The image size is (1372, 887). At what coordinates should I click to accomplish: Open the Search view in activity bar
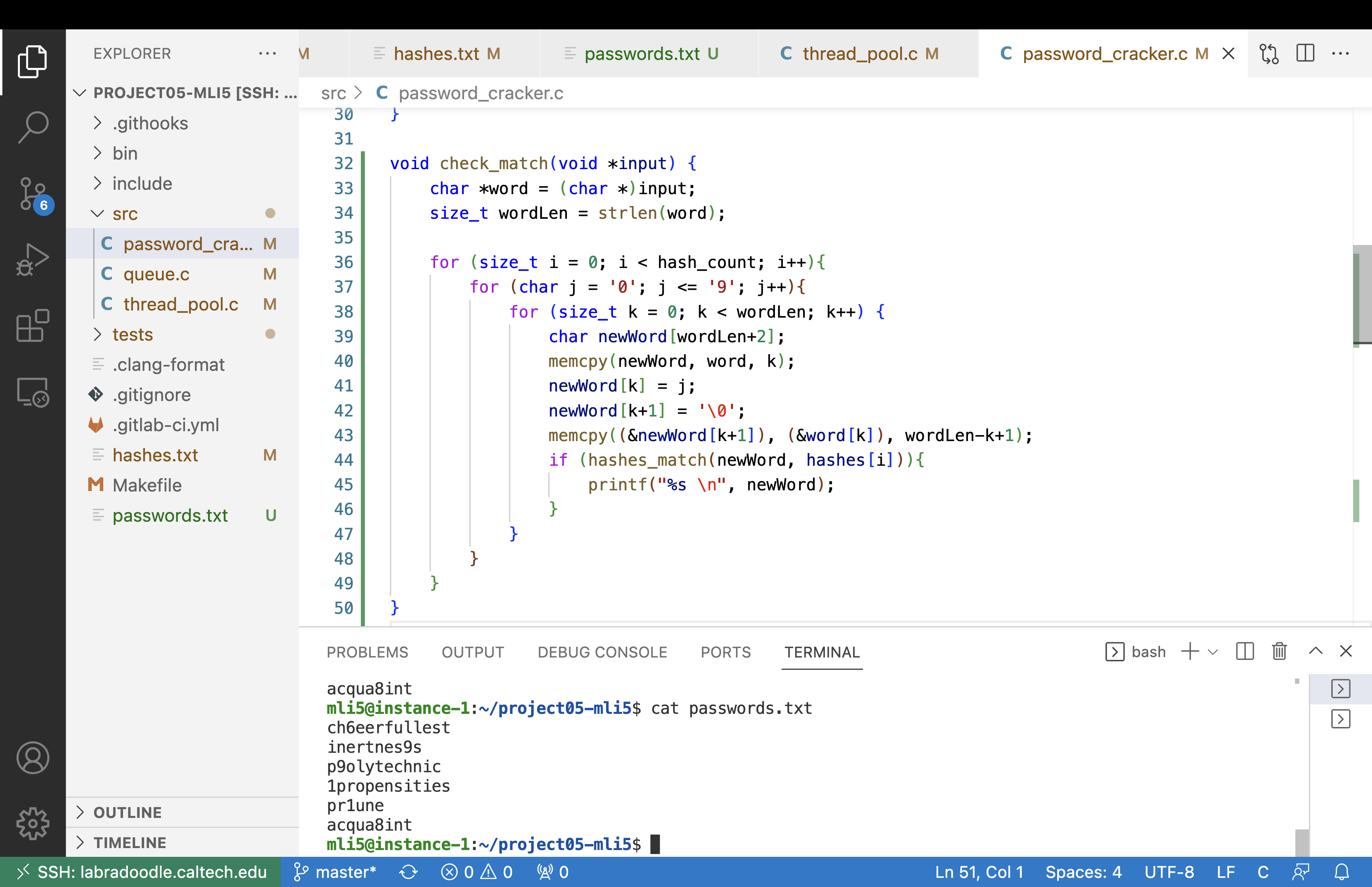tap(33, 127)
